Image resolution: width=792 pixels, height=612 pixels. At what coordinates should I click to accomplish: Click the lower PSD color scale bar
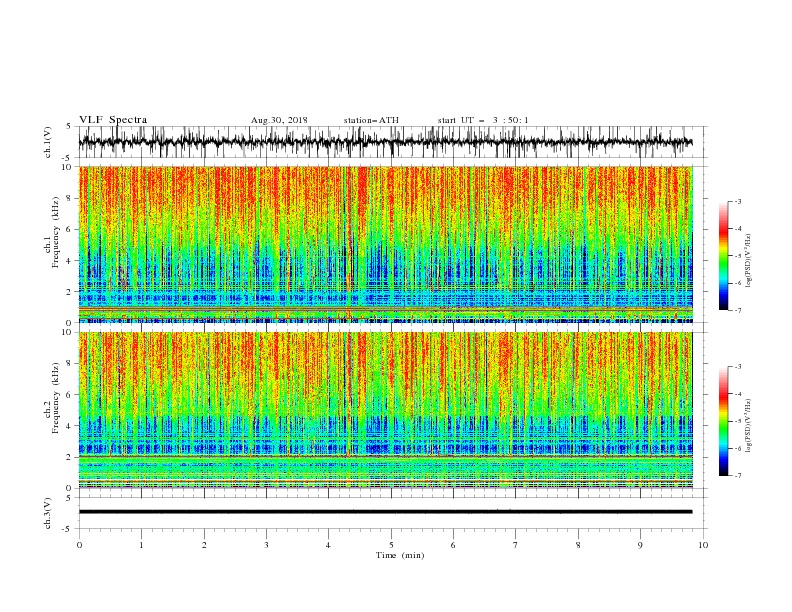point(723,421)
